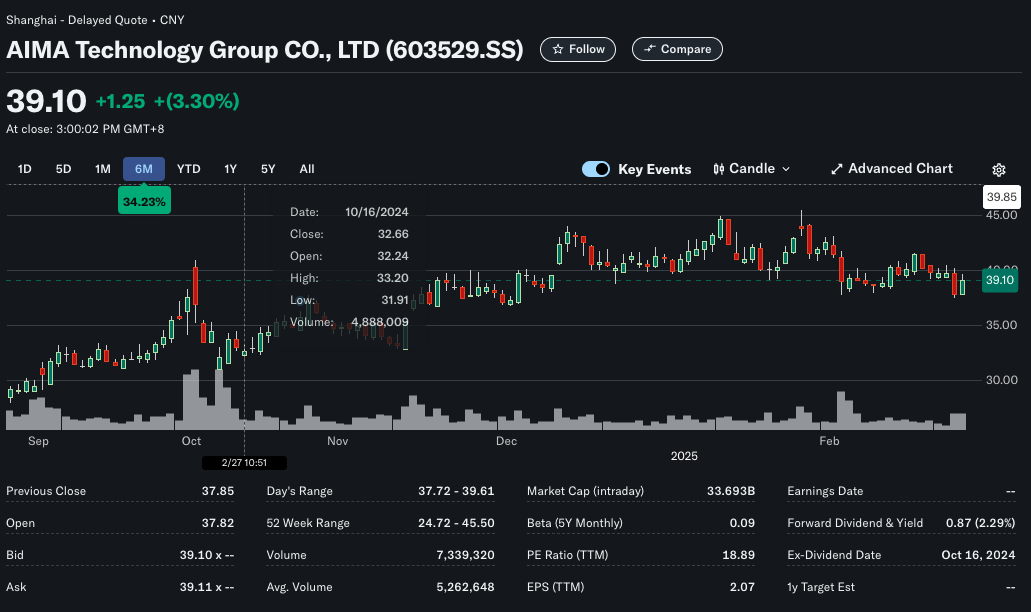
Task: Click the PE Ratio value 18.89
Action: click(x=738, y=555)
